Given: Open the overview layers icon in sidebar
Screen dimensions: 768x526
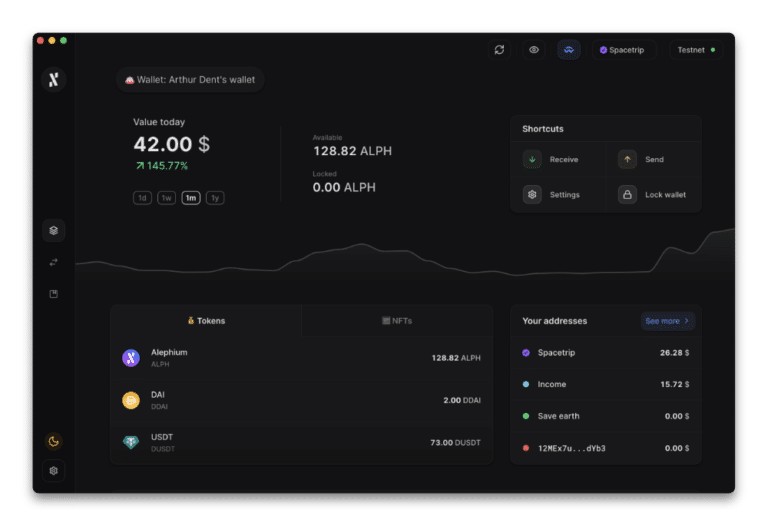Looking at the screenshot, I should [x=54, y=230].
